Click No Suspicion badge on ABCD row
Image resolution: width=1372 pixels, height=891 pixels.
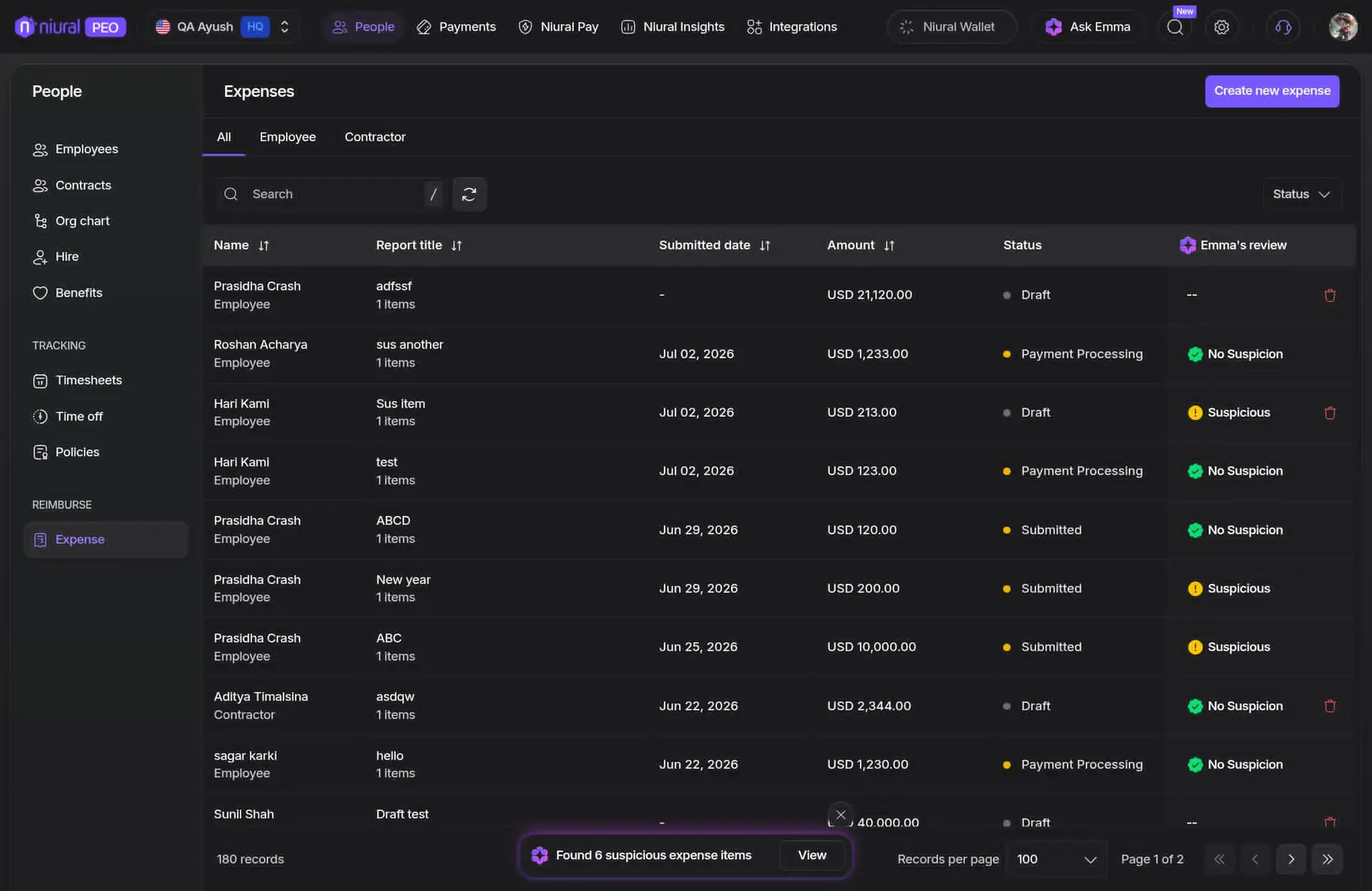1235,530
